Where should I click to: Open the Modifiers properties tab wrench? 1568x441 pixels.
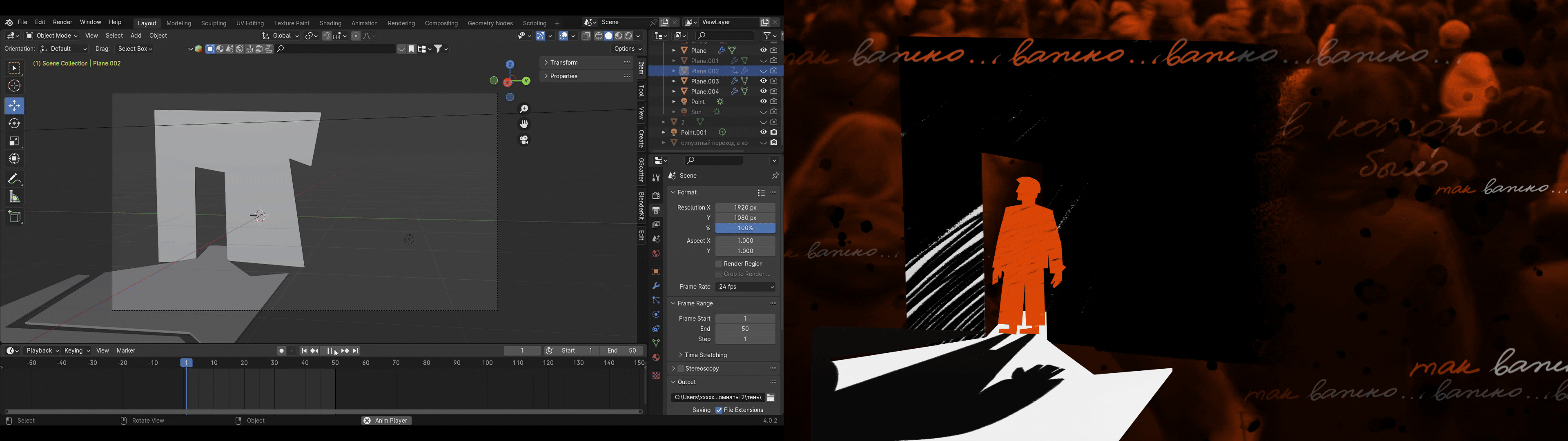coord(655,286)
